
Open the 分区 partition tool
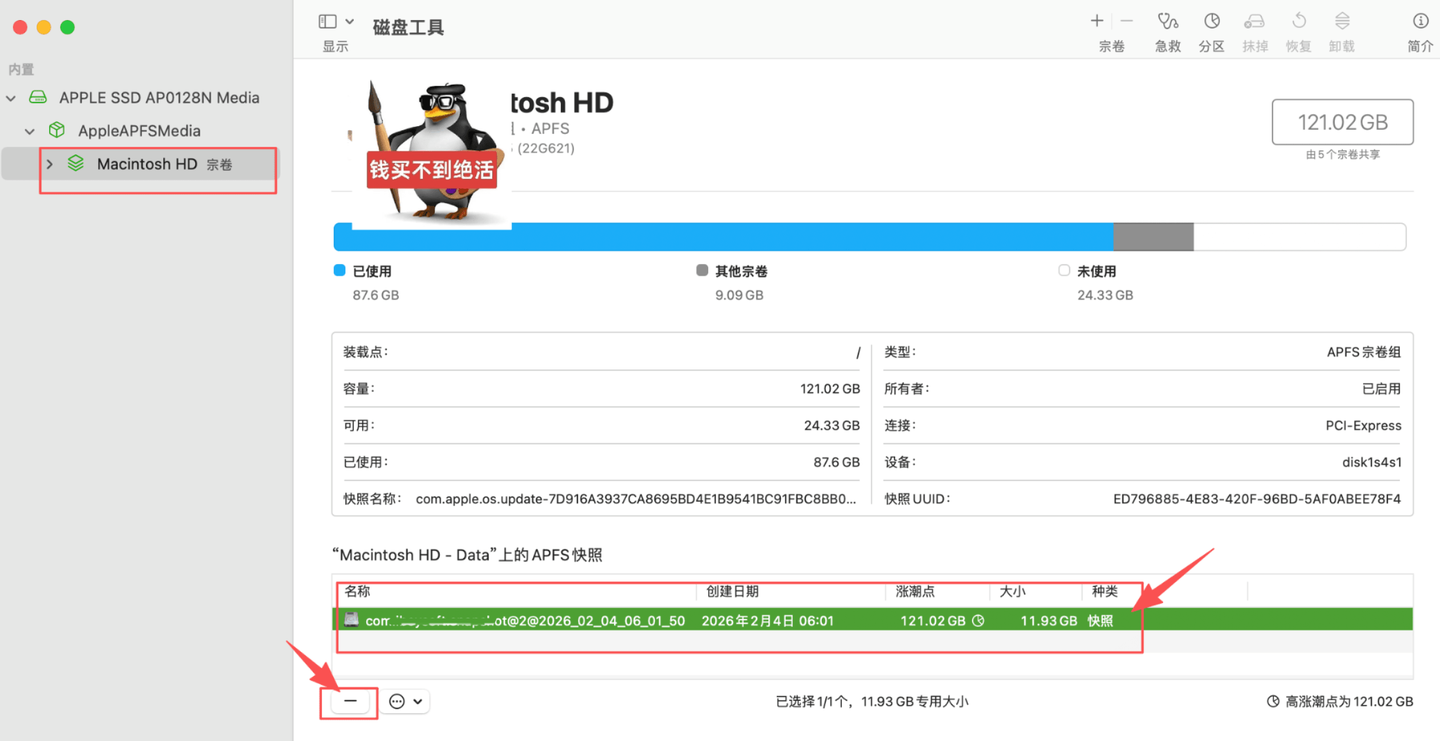tap(1212, 21)
